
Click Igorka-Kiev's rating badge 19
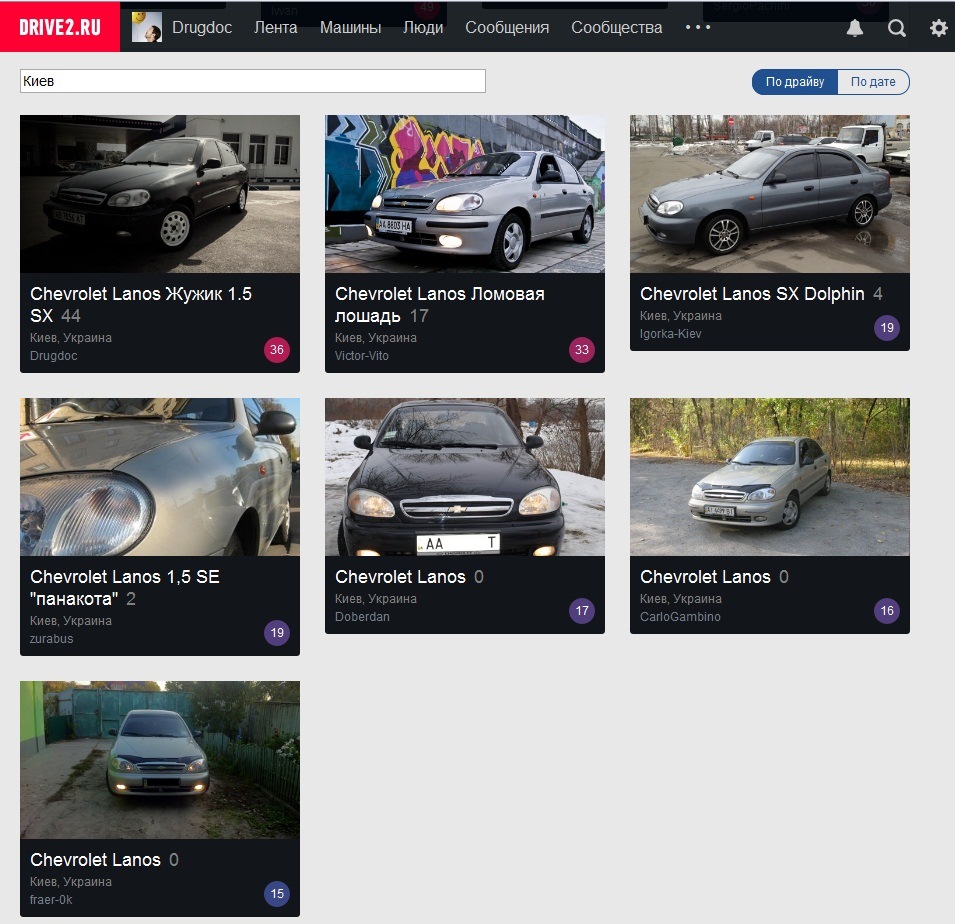point(887,328)
